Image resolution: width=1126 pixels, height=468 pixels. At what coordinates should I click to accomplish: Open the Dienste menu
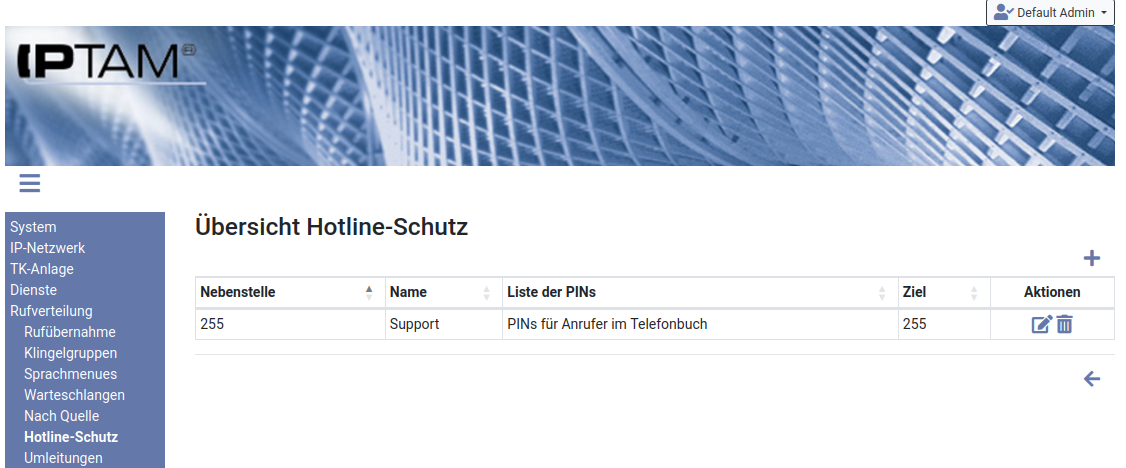tap(33, 290)
